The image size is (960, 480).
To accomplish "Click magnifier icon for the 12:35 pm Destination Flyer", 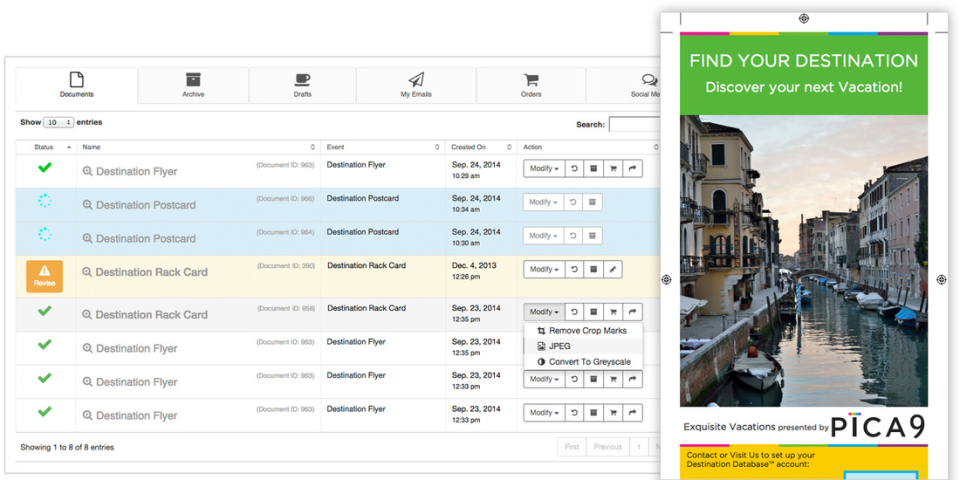I will tap(88, 348).
